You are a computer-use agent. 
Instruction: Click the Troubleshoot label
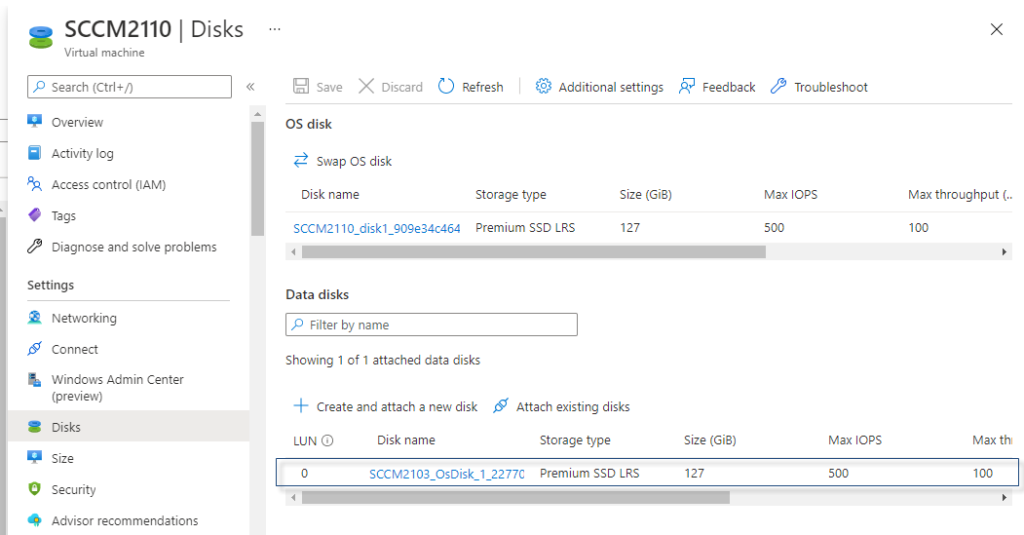(831, 87)
